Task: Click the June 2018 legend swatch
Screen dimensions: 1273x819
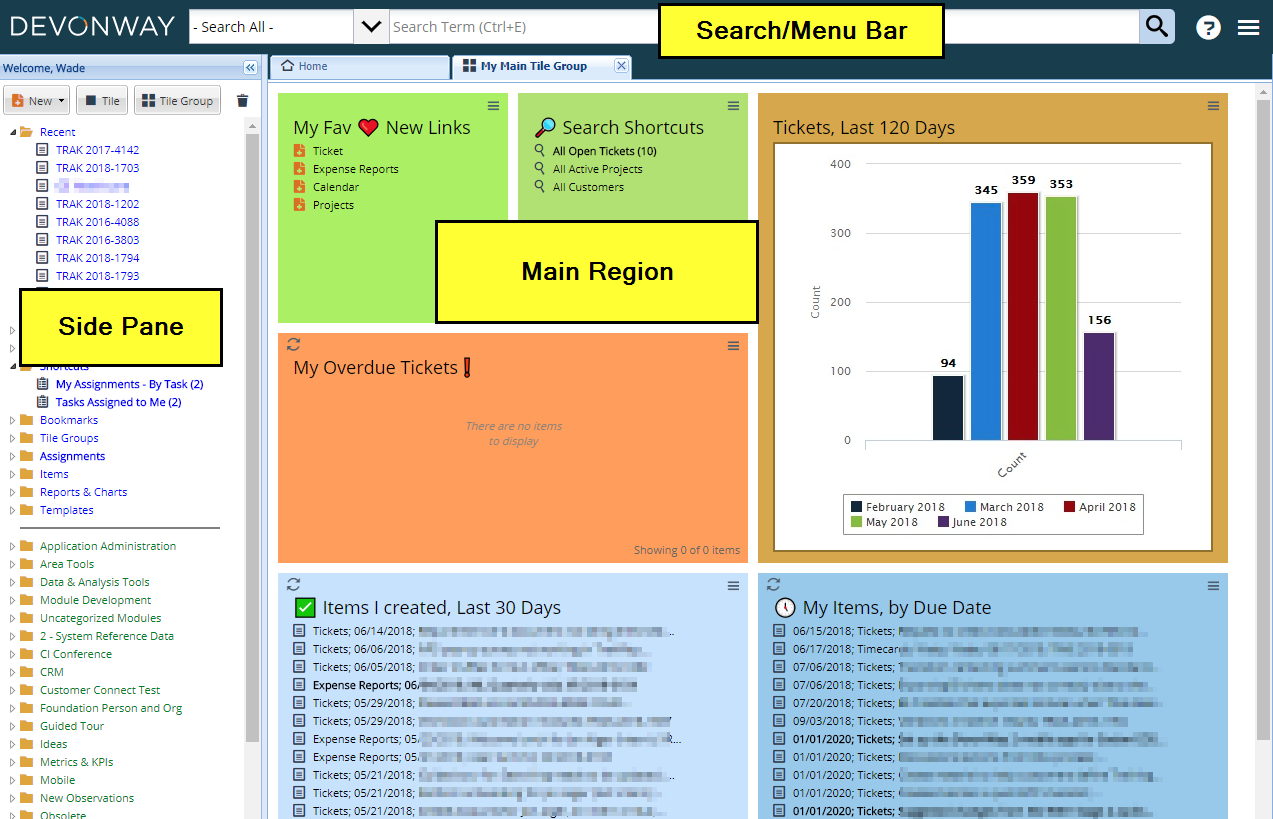Action: pos(943,522)
